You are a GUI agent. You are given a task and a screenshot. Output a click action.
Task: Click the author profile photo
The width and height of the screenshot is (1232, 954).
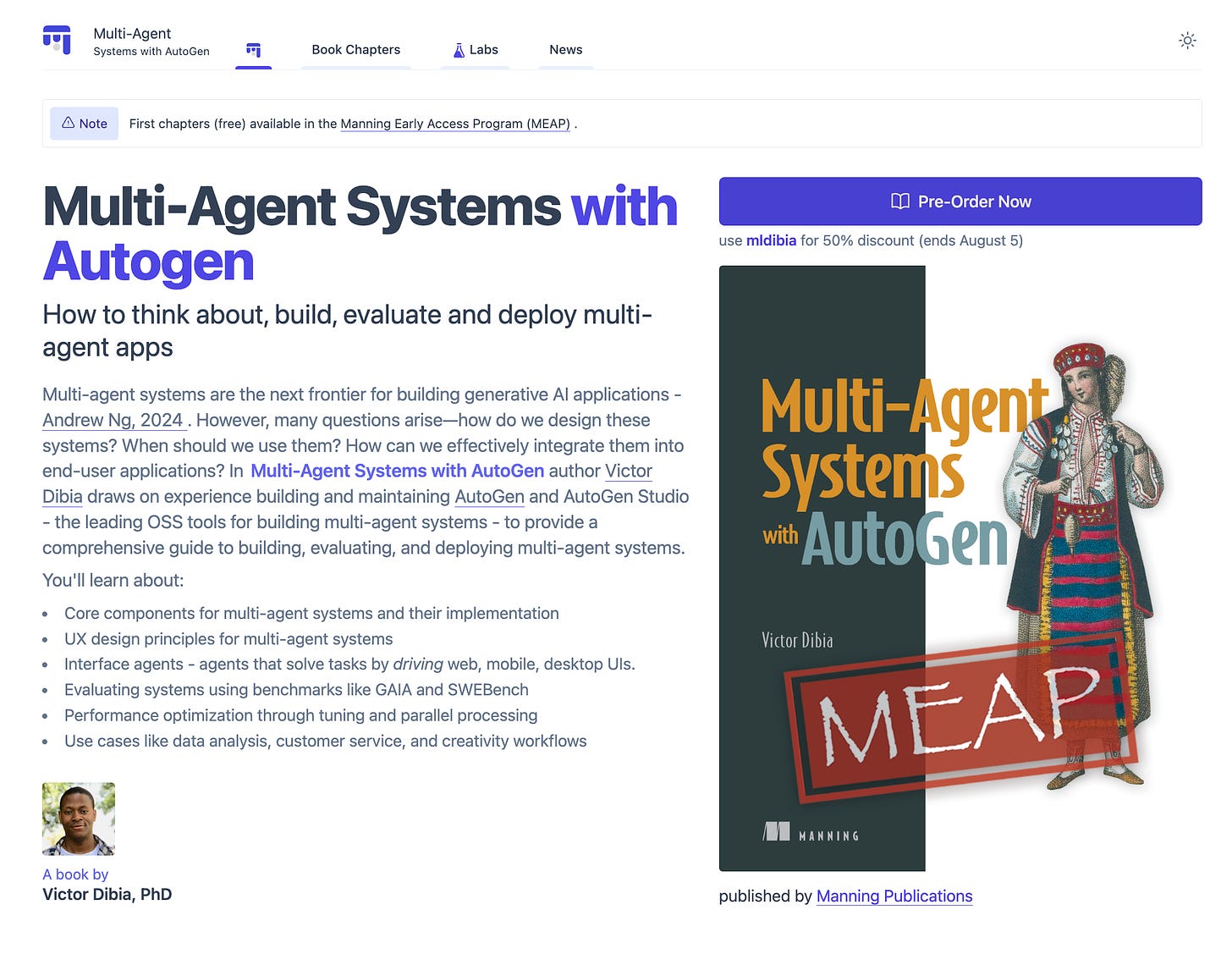(x=79, y=819)
